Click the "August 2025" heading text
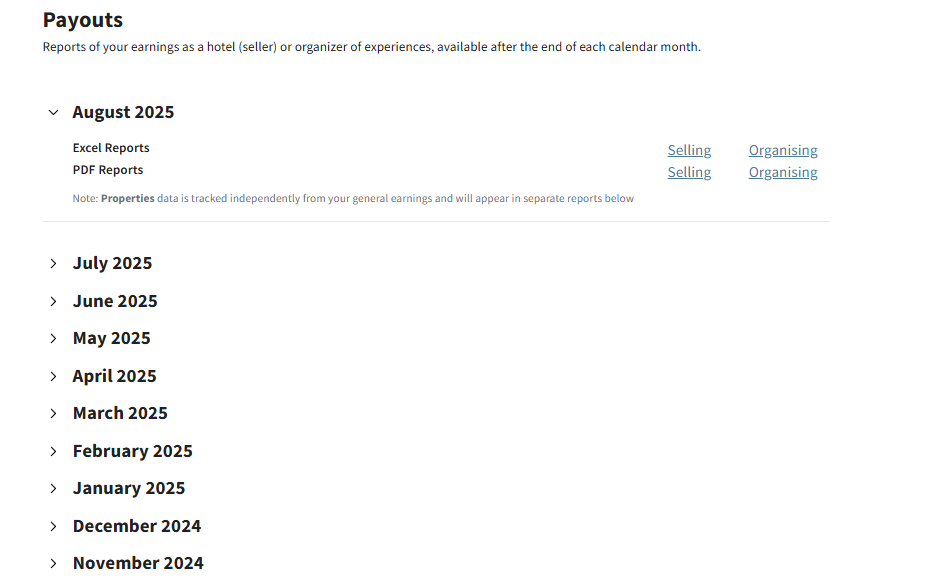The image size is (932, 586). click(x=123, y=113)
